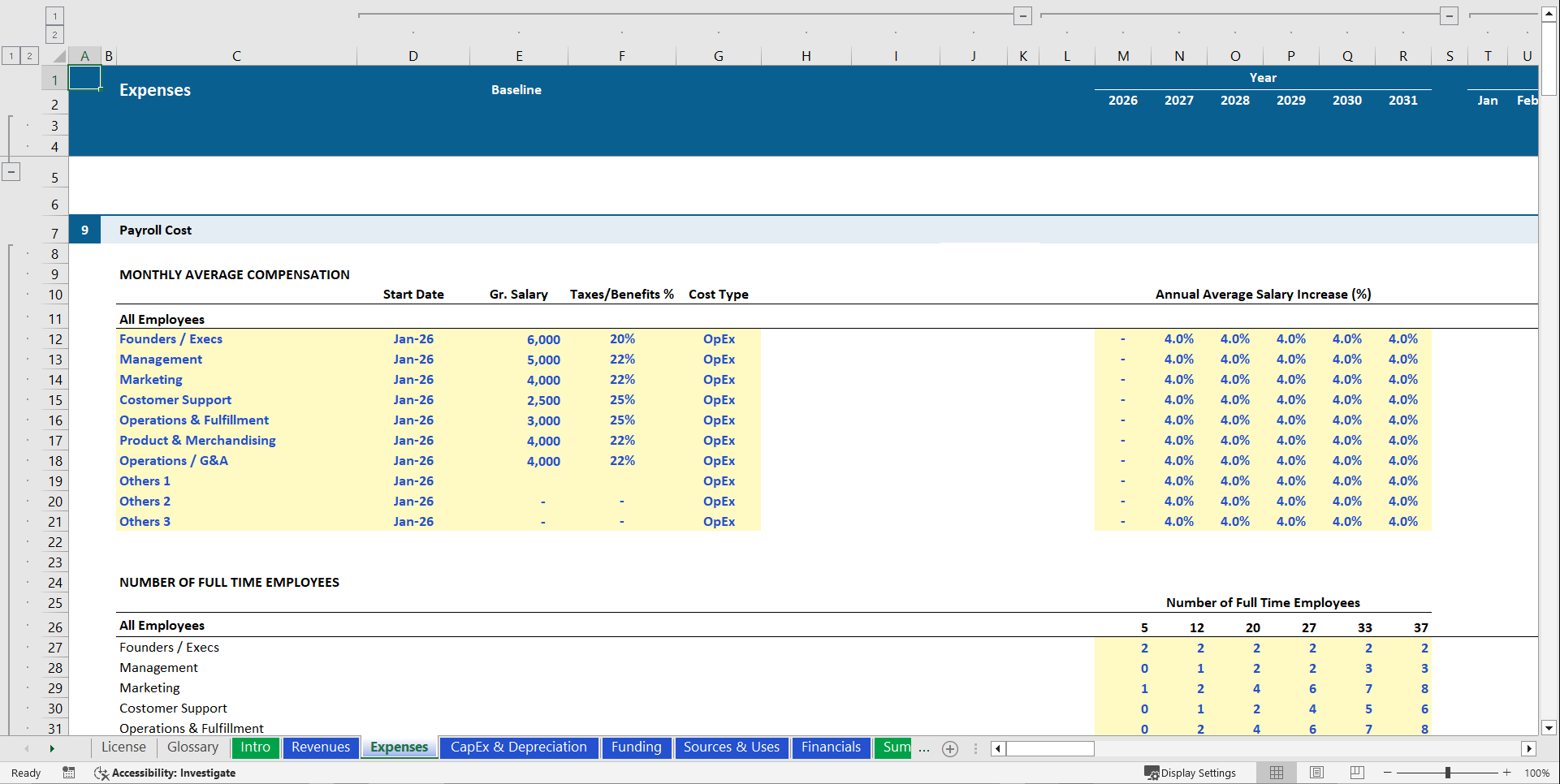This screenshot has height=784, width=1560.
Task: Click the next sheet navigation arrow
Action: coord(51,748)
